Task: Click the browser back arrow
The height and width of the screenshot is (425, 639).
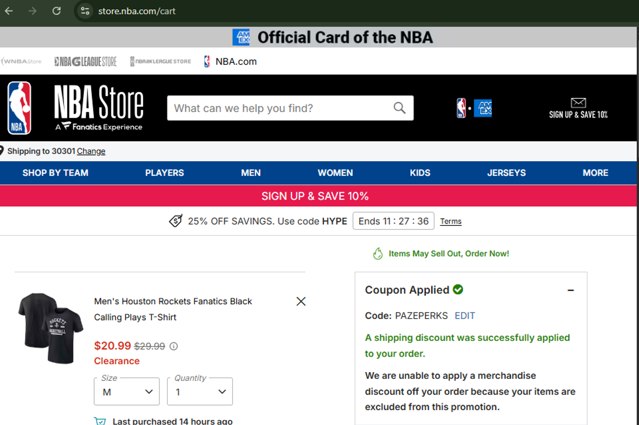Action: [9, 11]
